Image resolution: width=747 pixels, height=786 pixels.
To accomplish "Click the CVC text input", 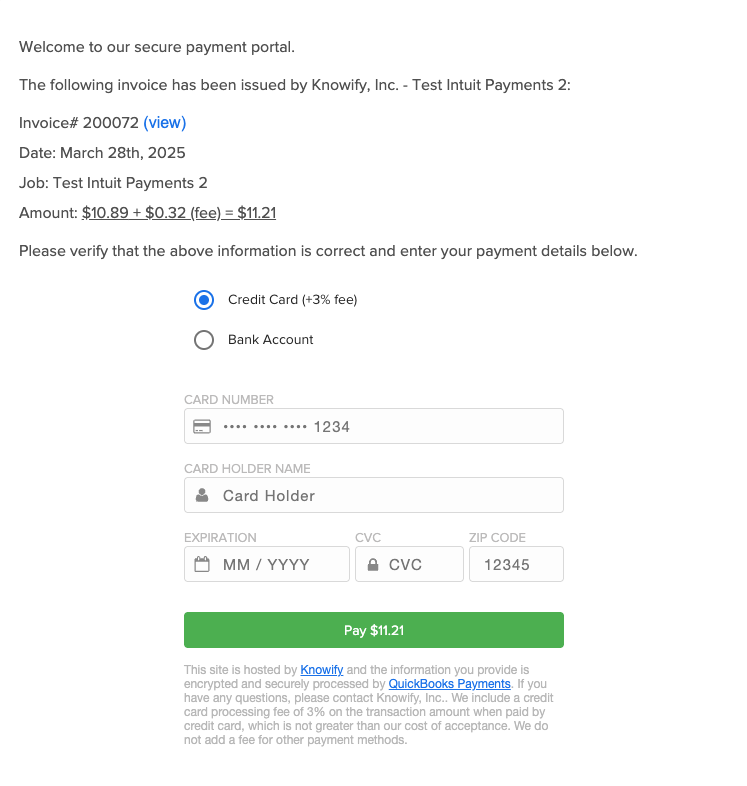I will [420, 564].
